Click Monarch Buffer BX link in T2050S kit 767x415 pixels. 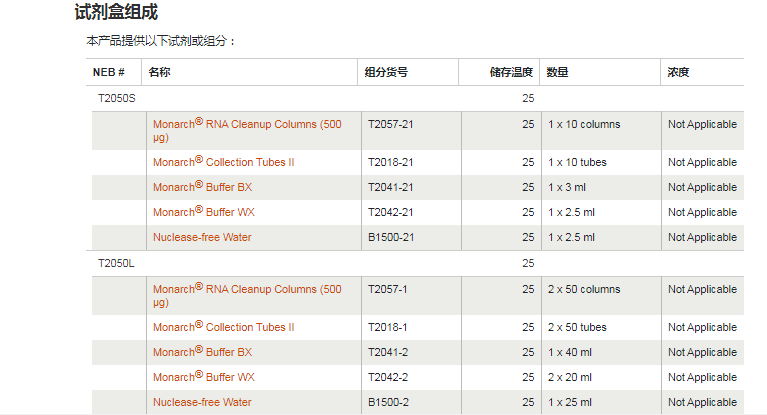click(202, 187)
